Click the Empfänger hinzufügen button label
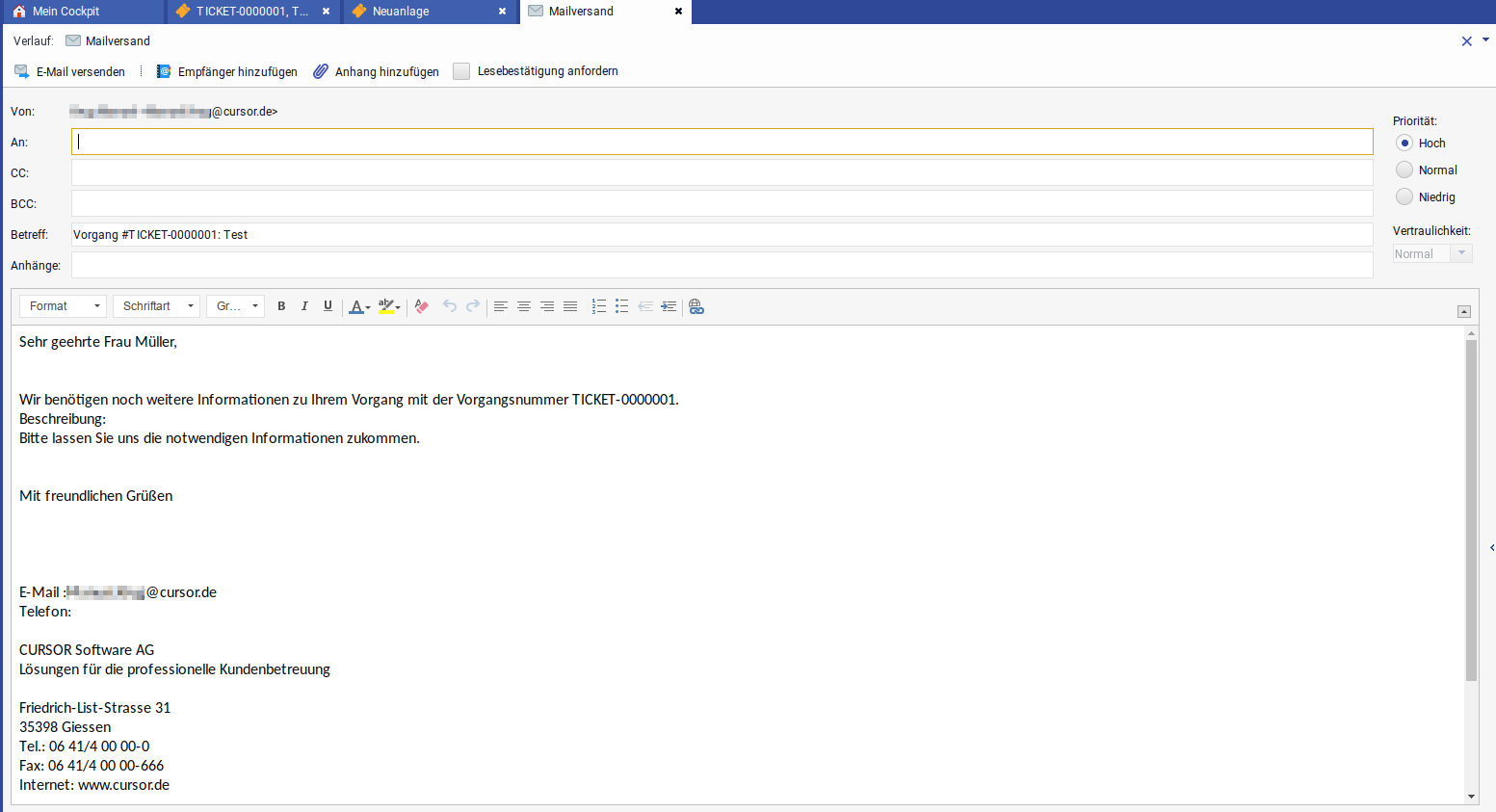The height and width of the screenshot is (812, 1496). coord(238,72)
